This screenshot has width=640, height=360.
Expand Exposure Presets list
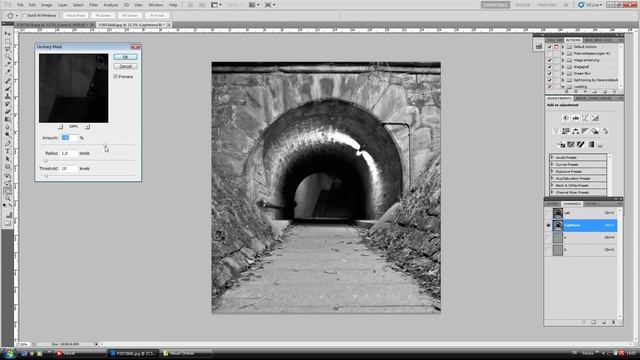point(552,171)
